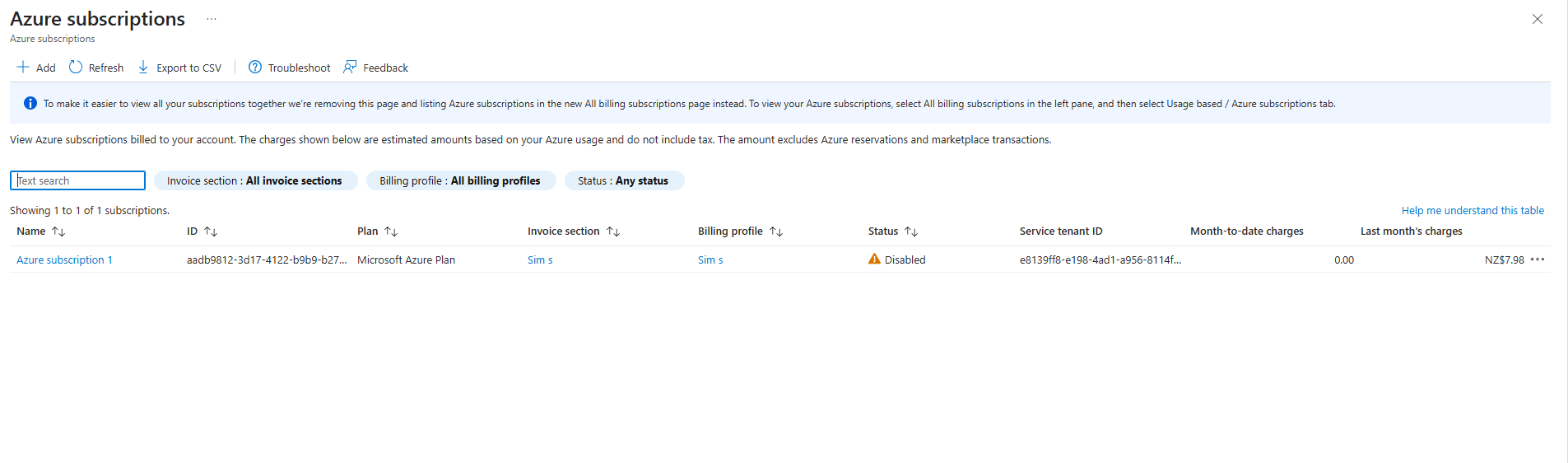Sort by Invoice section column arrows
Screen dimensions: 1568x463
click(613, 231)
